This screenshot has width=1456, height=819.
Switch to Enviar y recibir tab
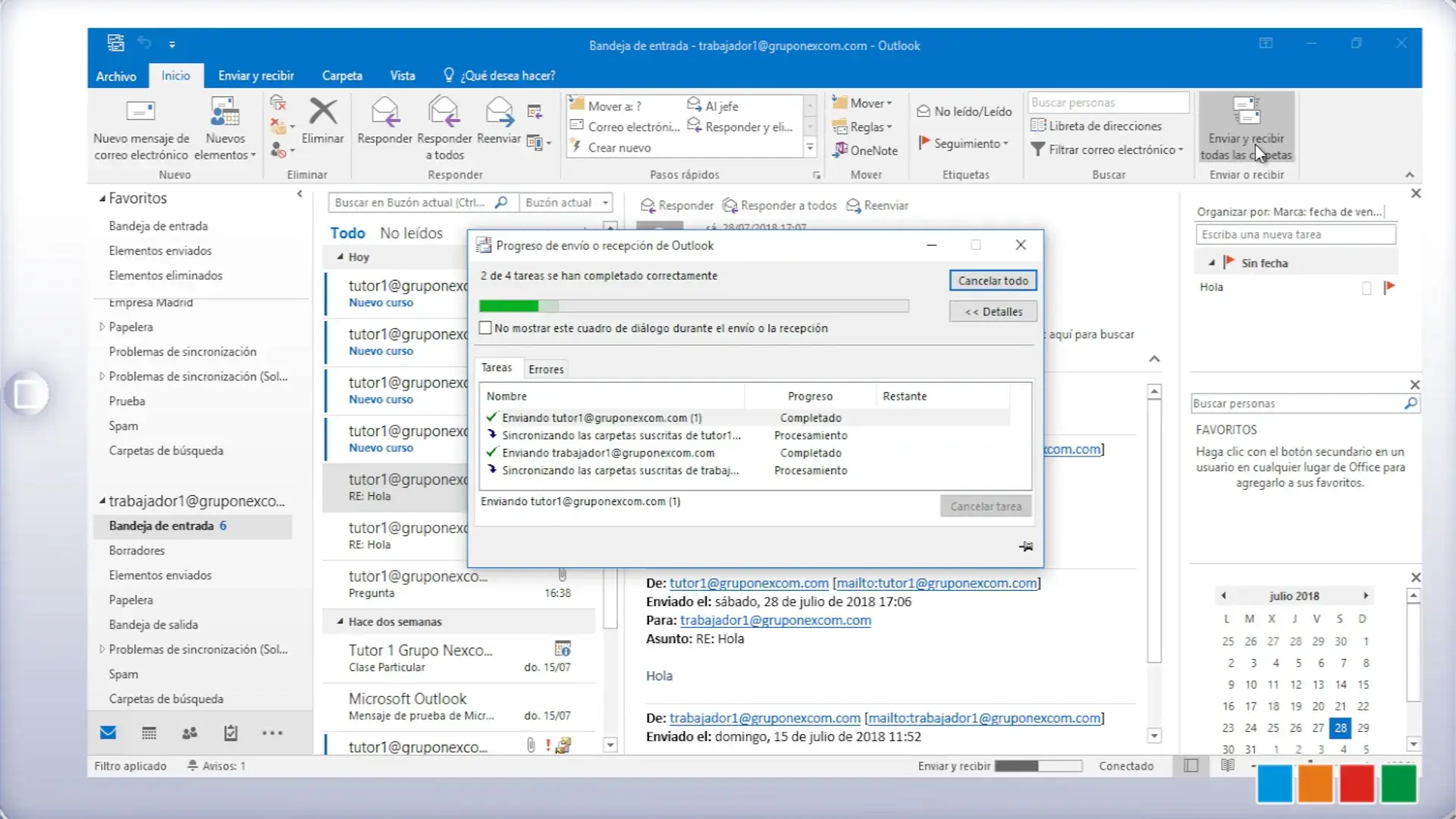pos(256,76)
